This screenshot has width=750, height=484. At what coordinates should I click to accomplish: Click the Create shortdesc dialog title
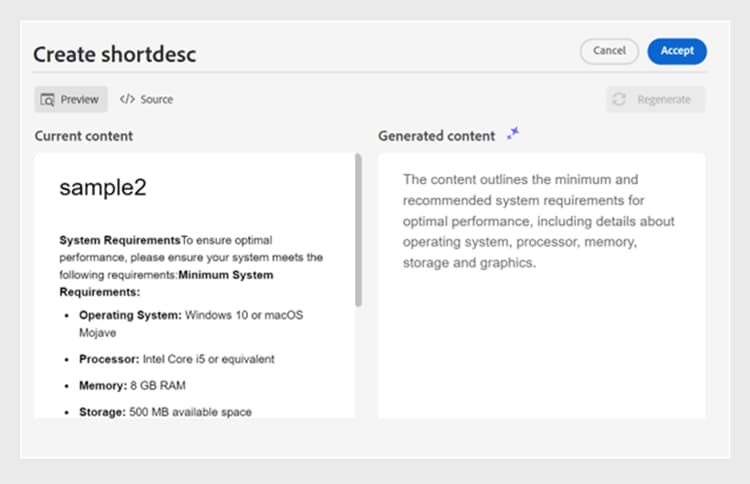[115, 54]
